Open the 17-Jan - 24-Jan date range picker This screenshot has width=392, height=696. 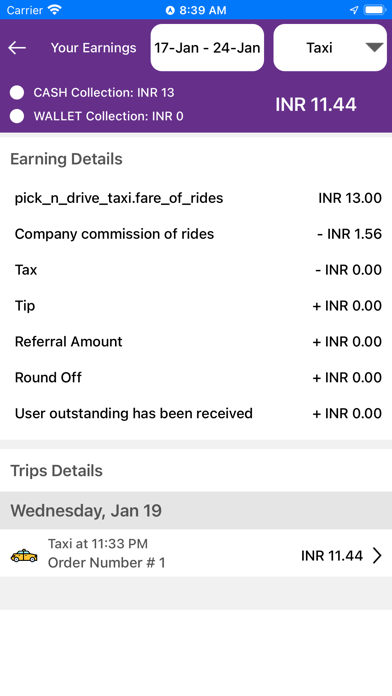coord(207,47)
